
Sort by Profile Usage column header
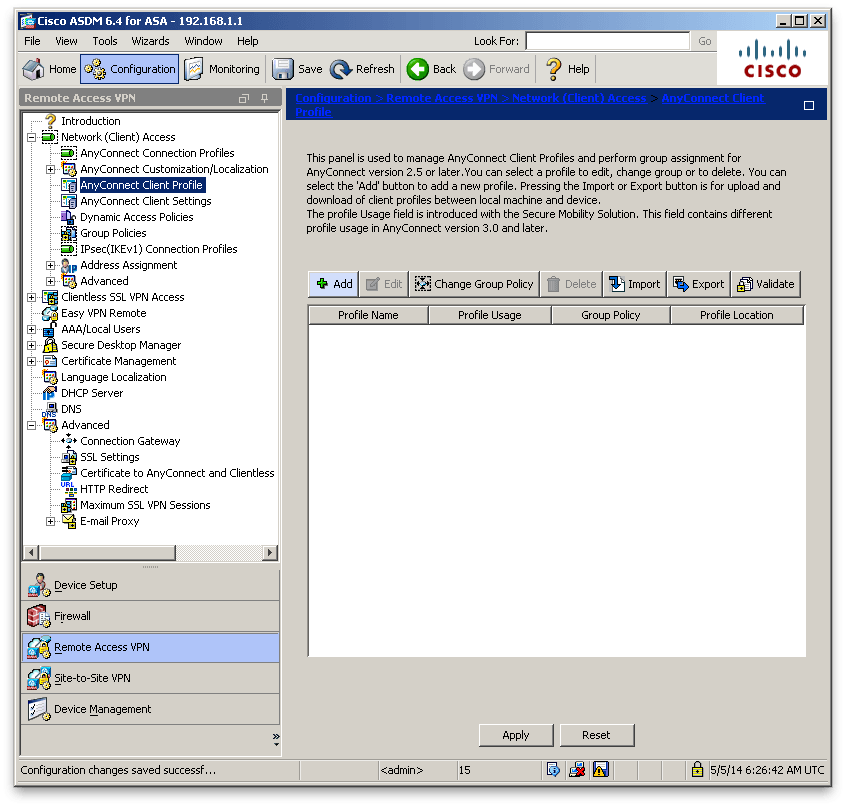(x=489, y=316)
